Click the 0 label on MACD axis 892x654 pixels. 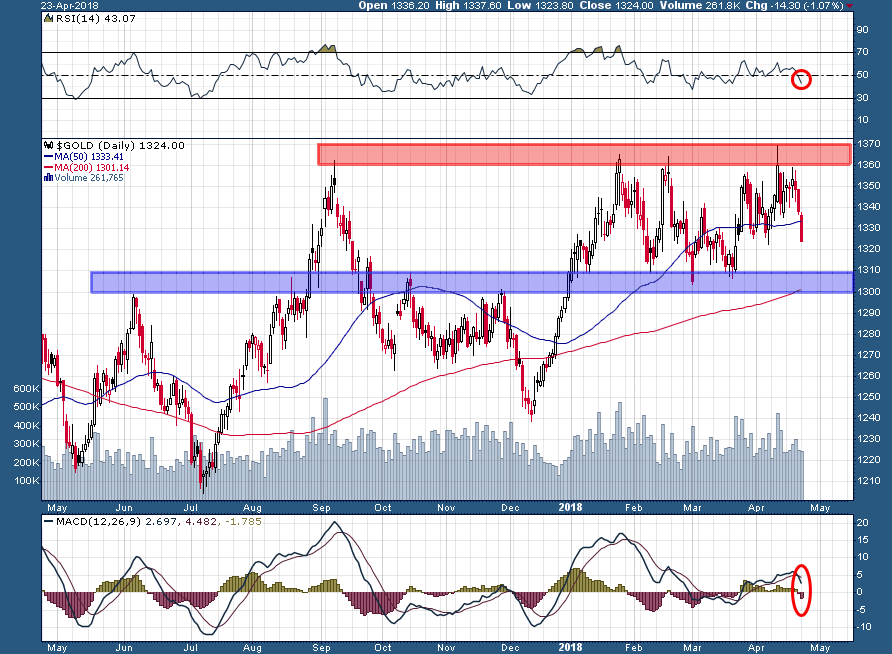coord(860,592)
